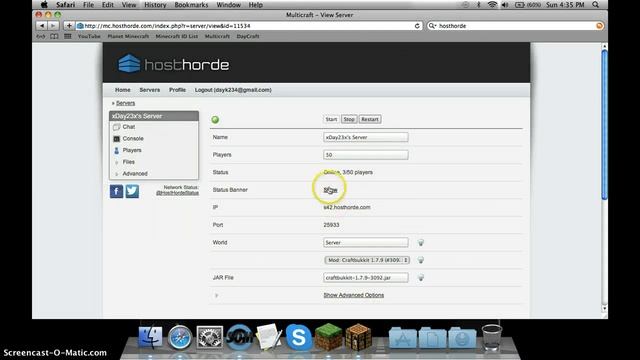This screenshot has width=640, height=360.
Task: Open Safari compass in the Dock
Action: 180,338
